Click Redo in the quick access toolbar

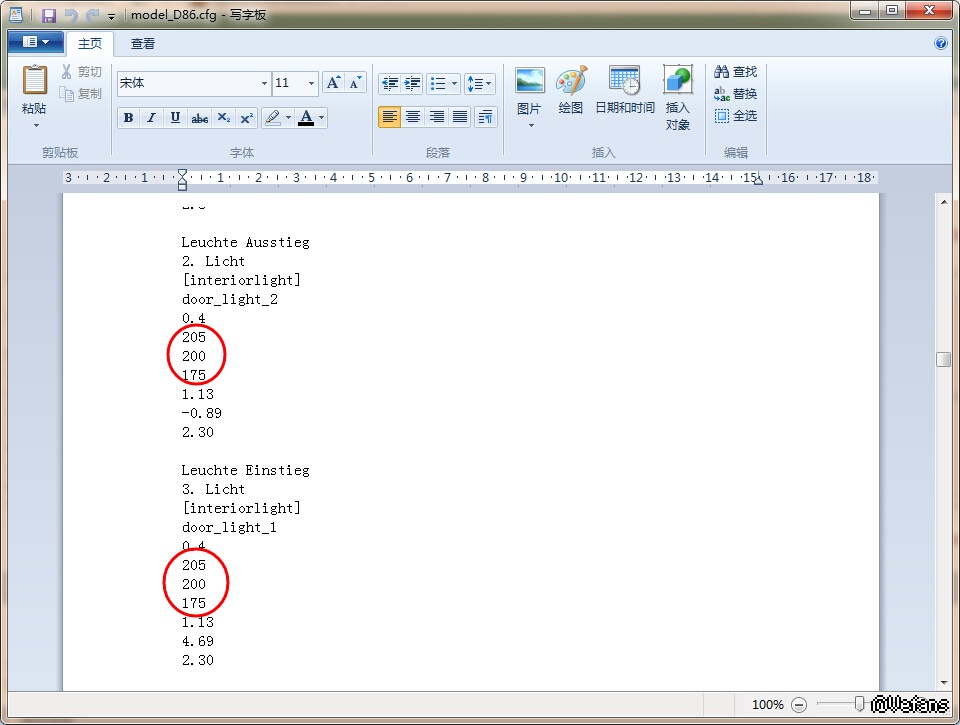pyautogui.click(x=92, y=15)
